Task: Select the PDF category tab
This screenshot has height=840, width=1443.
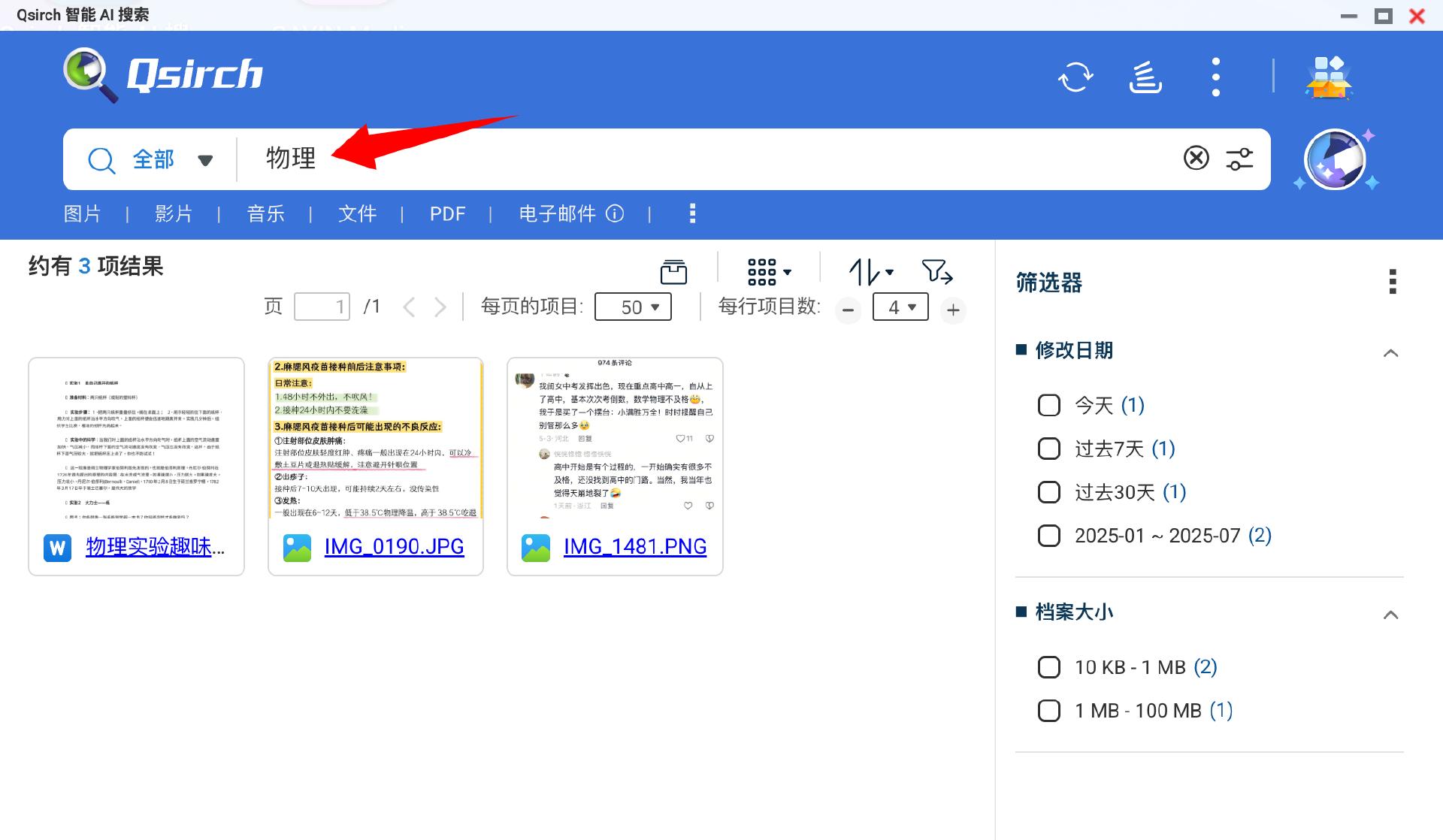Action: point(447,214)
